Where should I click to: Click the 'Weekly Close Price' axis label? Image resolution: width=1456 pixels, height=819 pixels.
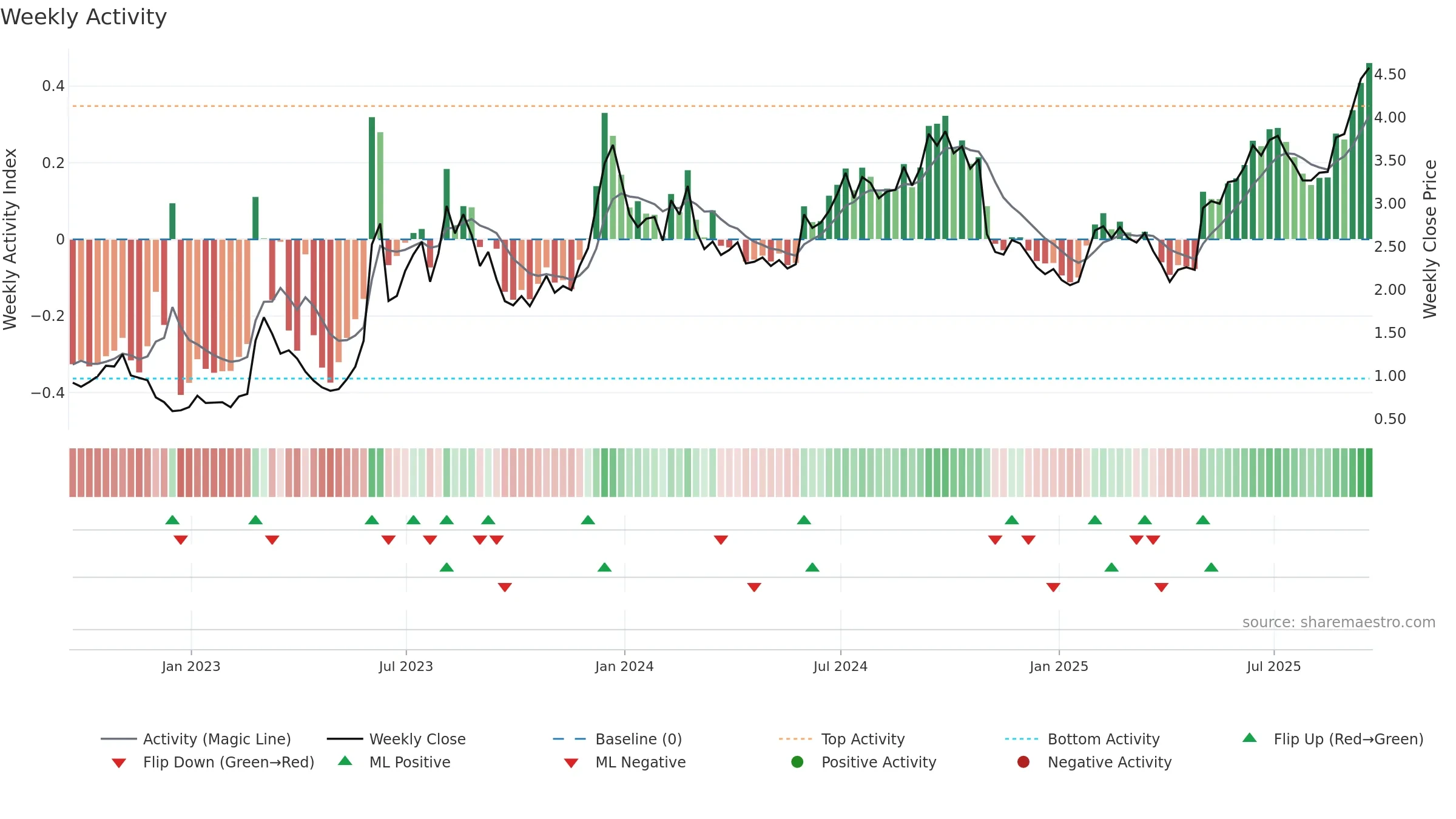(1430, 239)
